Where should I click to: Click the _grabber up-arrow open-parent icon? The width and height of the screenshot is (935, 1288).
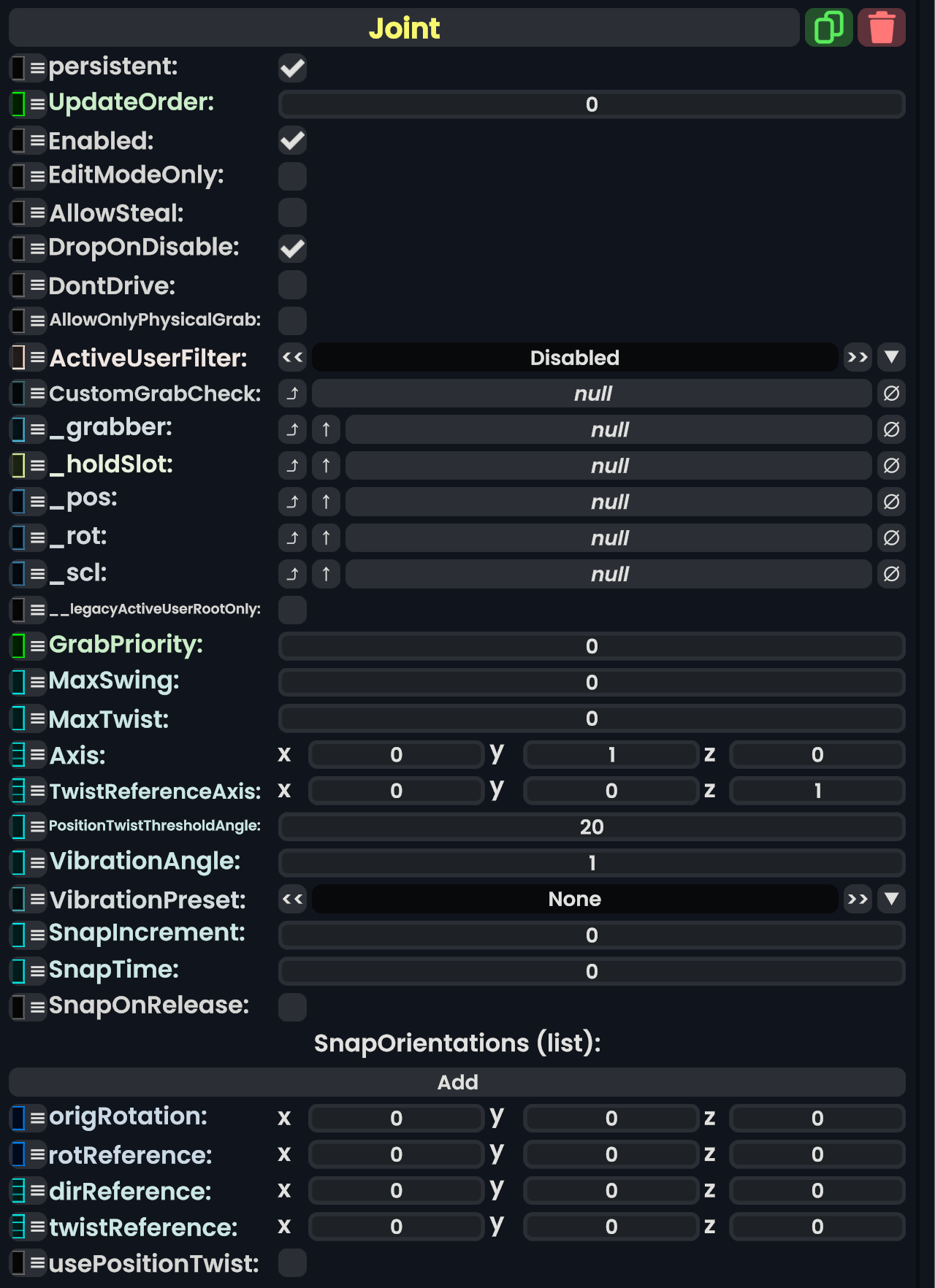point(326,429)
